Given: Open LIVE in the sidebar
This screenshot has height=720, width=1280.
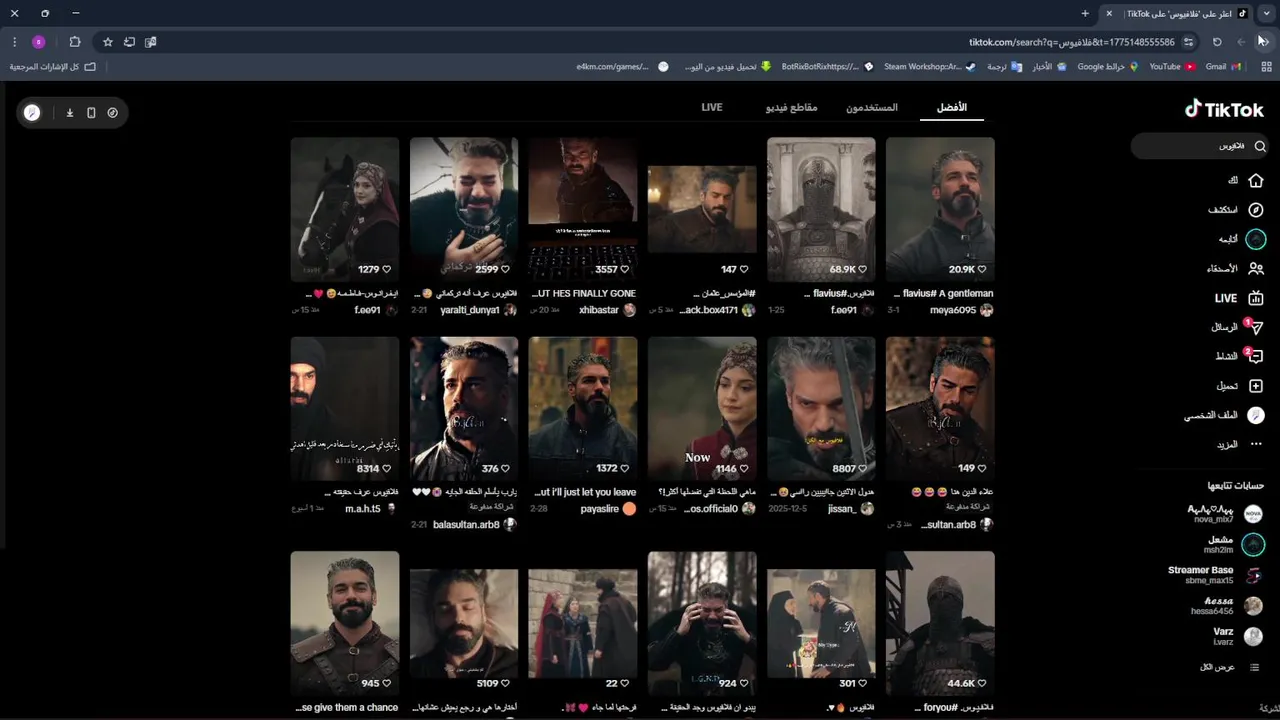Looking at the screenshot, I should tap(1239, 298).
